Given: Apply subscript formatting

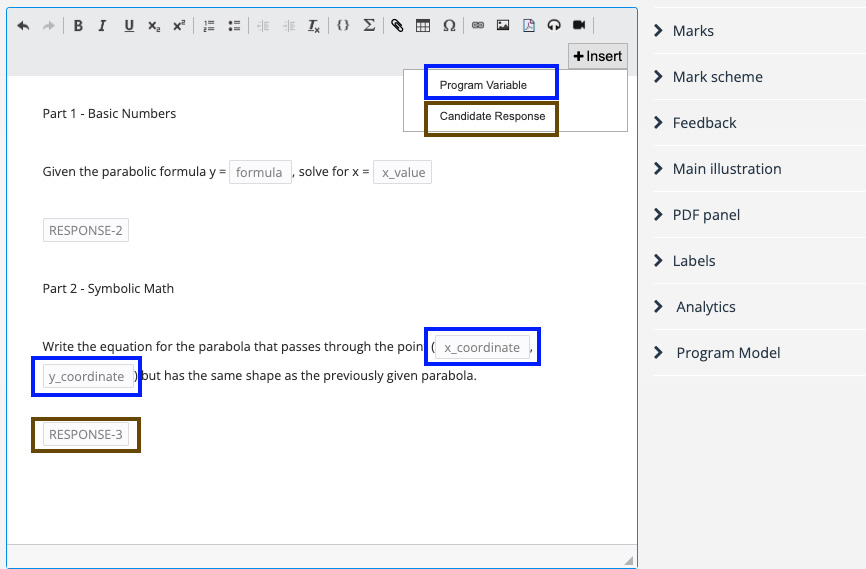Looking at the screenshot, I should point(153,26).
